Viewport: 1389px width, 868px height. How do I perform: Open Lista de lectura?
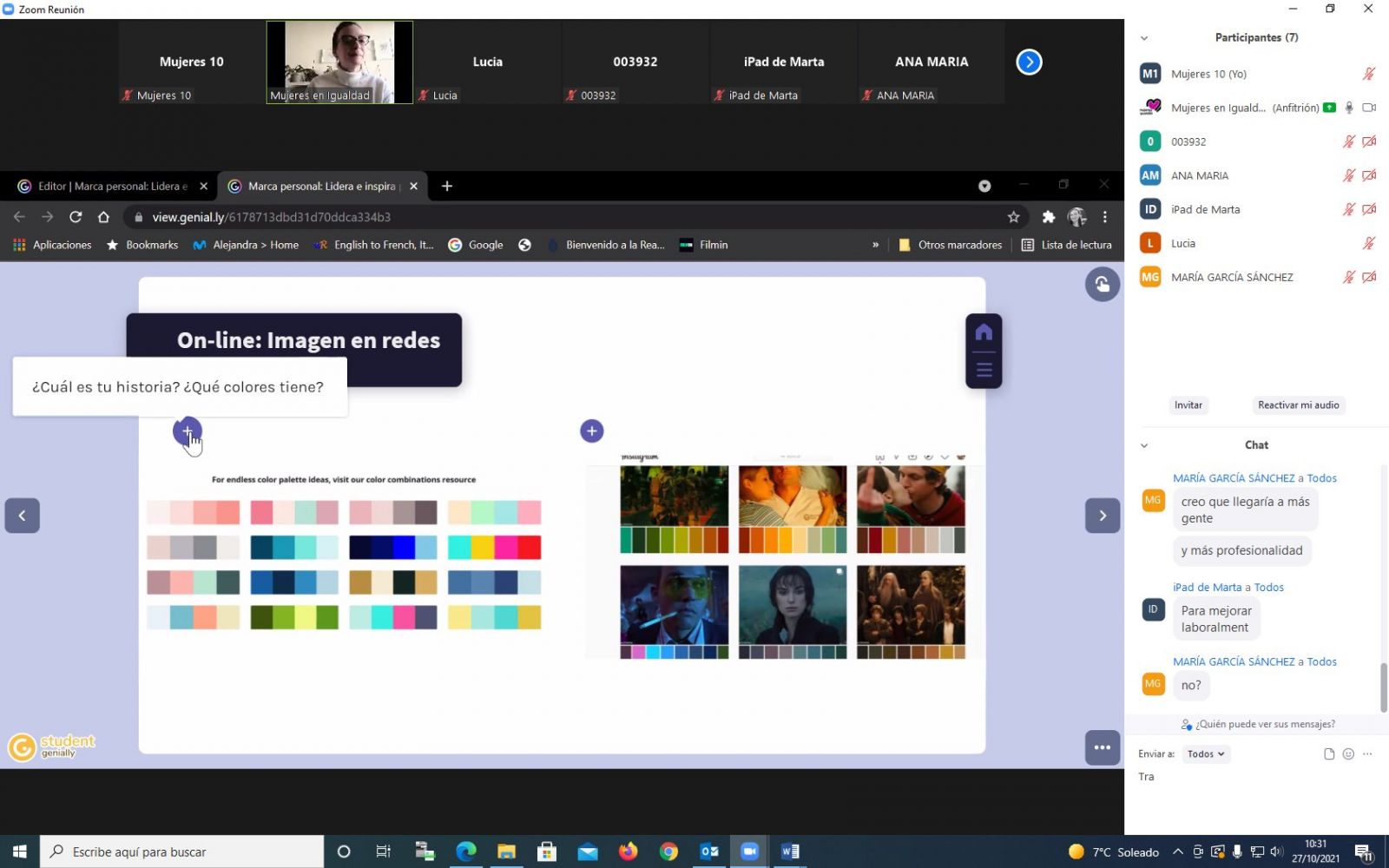point(1066,245)
